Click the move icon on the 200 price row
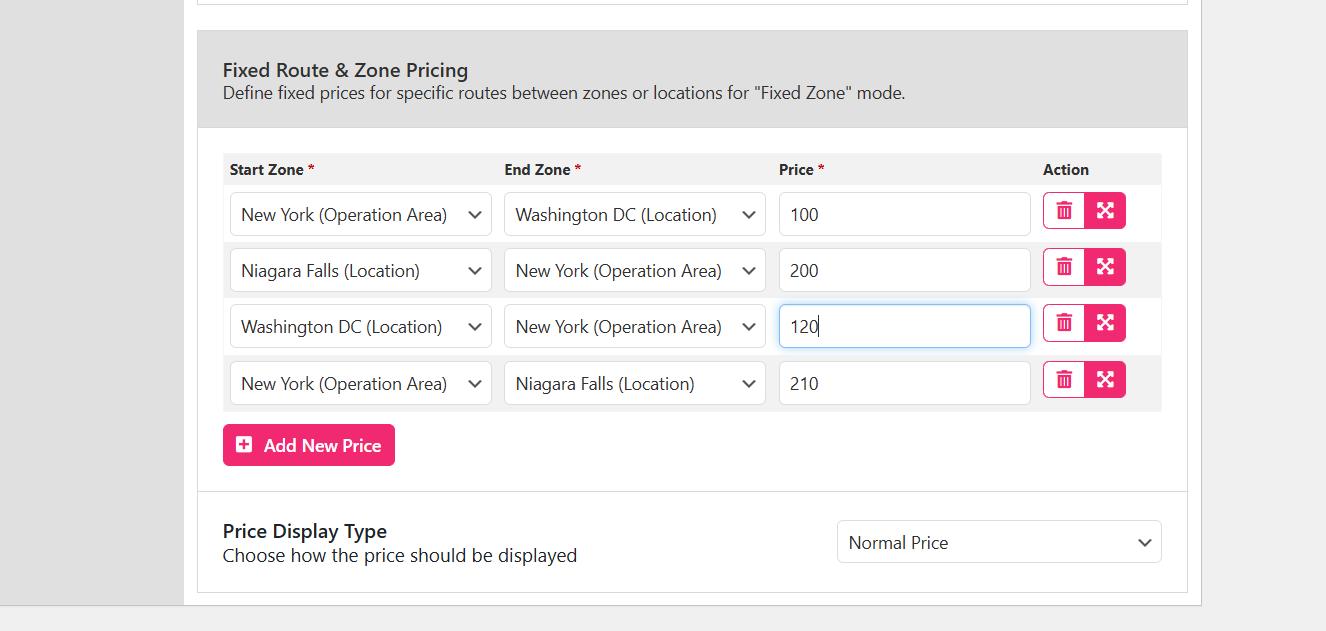Viewport: 1326px width, 631px height. (x=1105, y=267)
